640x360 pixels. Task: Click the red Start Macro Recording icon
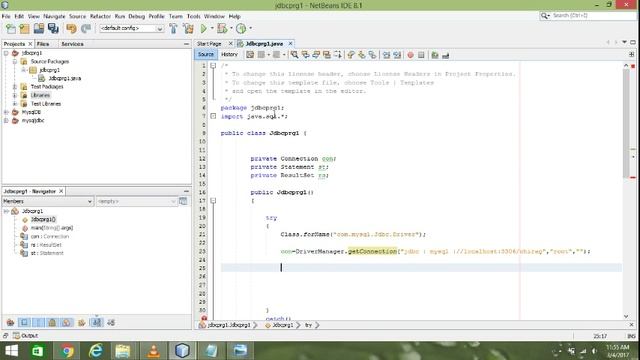pyautogui.click(x=410, y=55)
